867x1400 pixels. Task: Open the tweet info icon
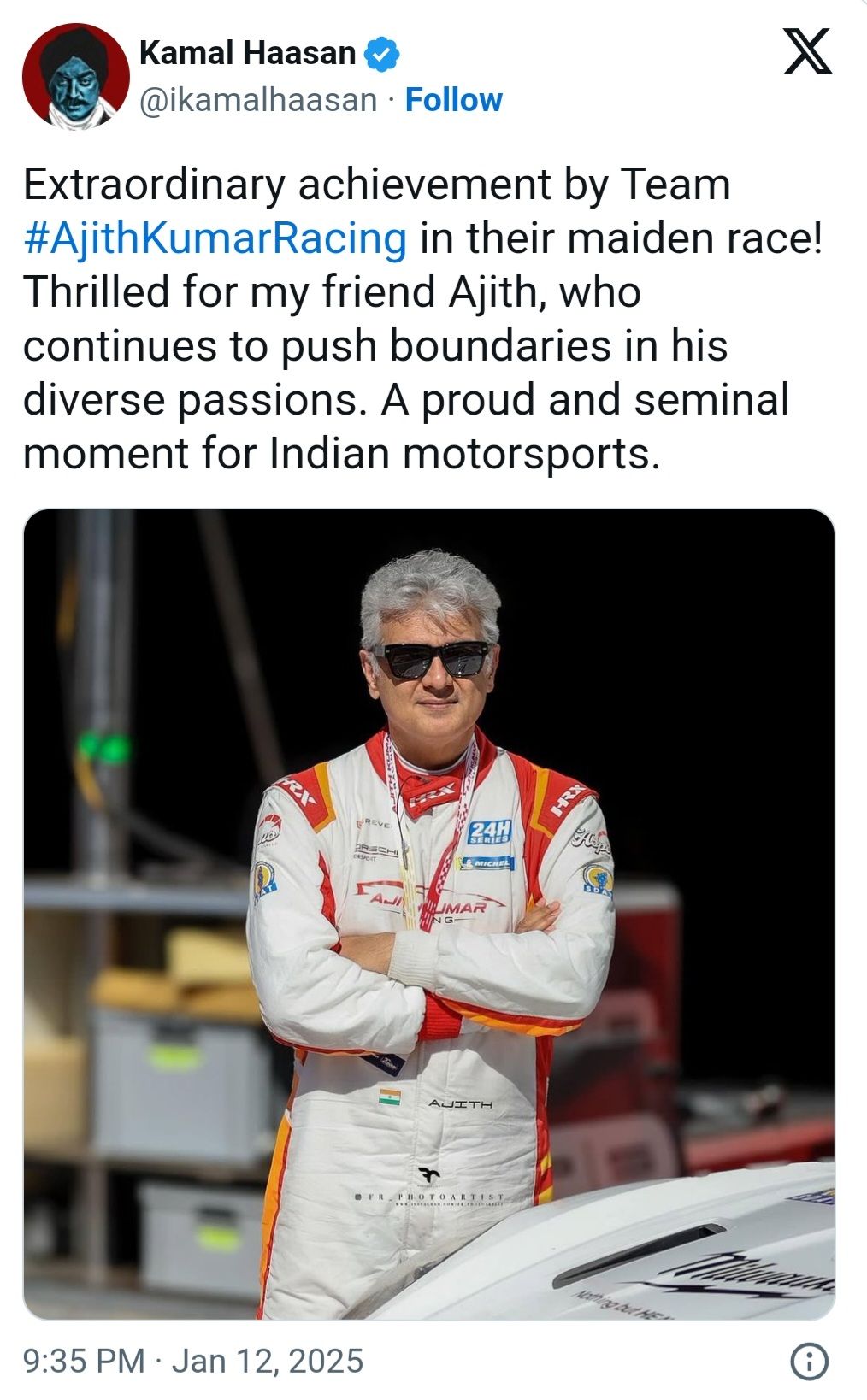tap(808, 1361)
